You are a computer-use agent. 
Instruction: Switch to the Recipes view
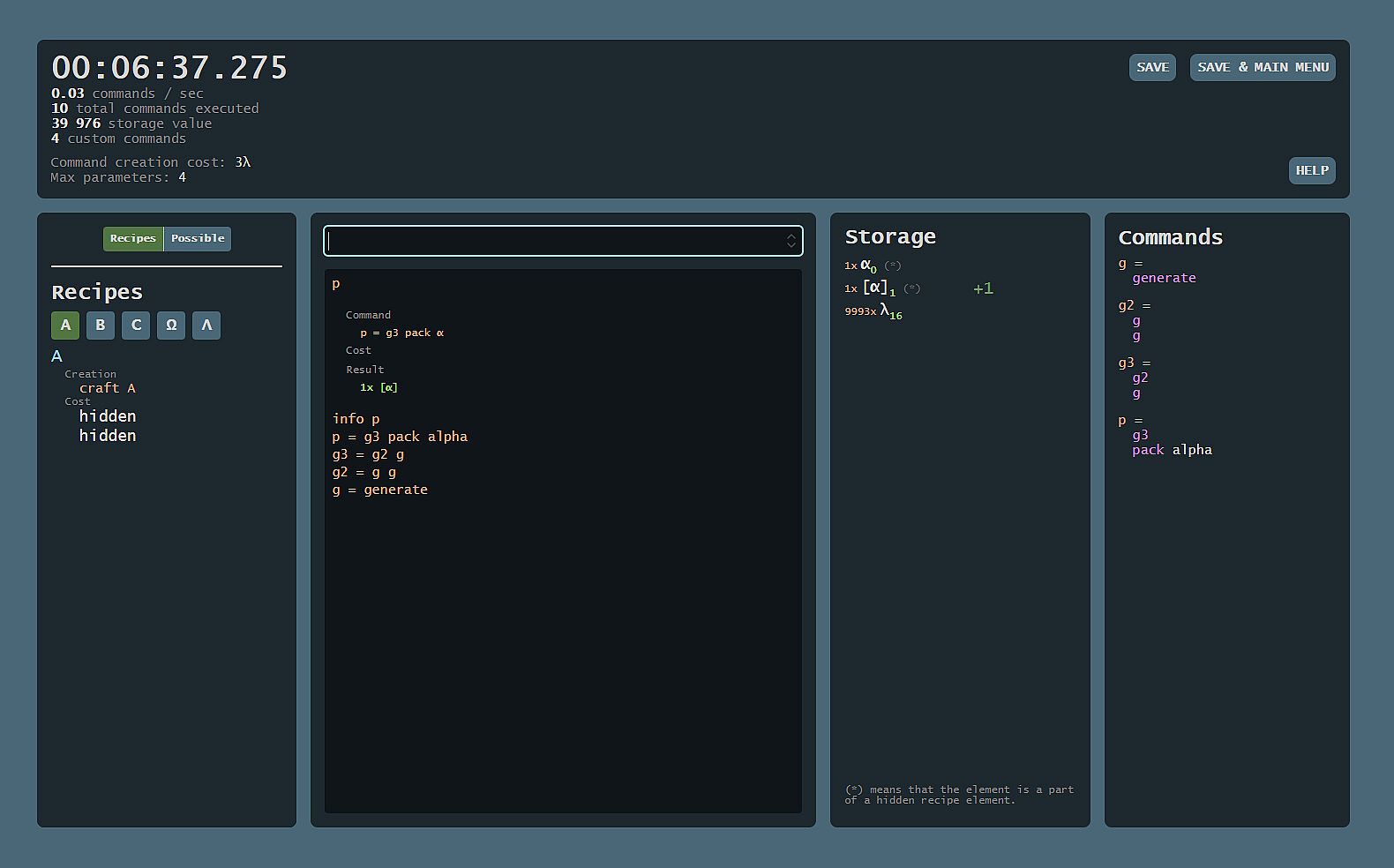pyautogui.click(x=133, y=239)
